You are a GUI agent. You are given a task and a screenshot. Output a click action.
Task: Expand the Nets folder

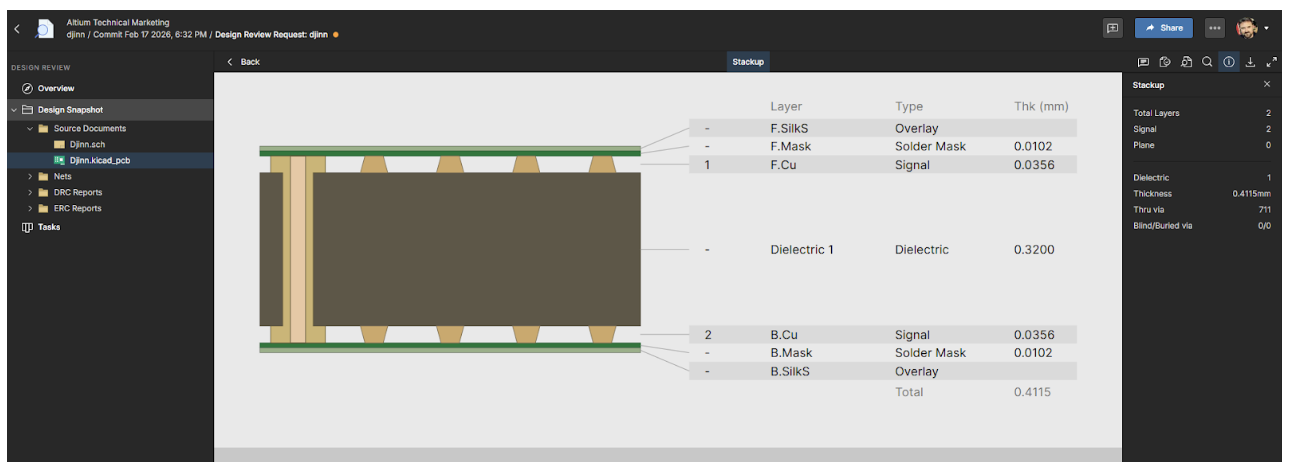pyautogui.click(x=30, y=177)
